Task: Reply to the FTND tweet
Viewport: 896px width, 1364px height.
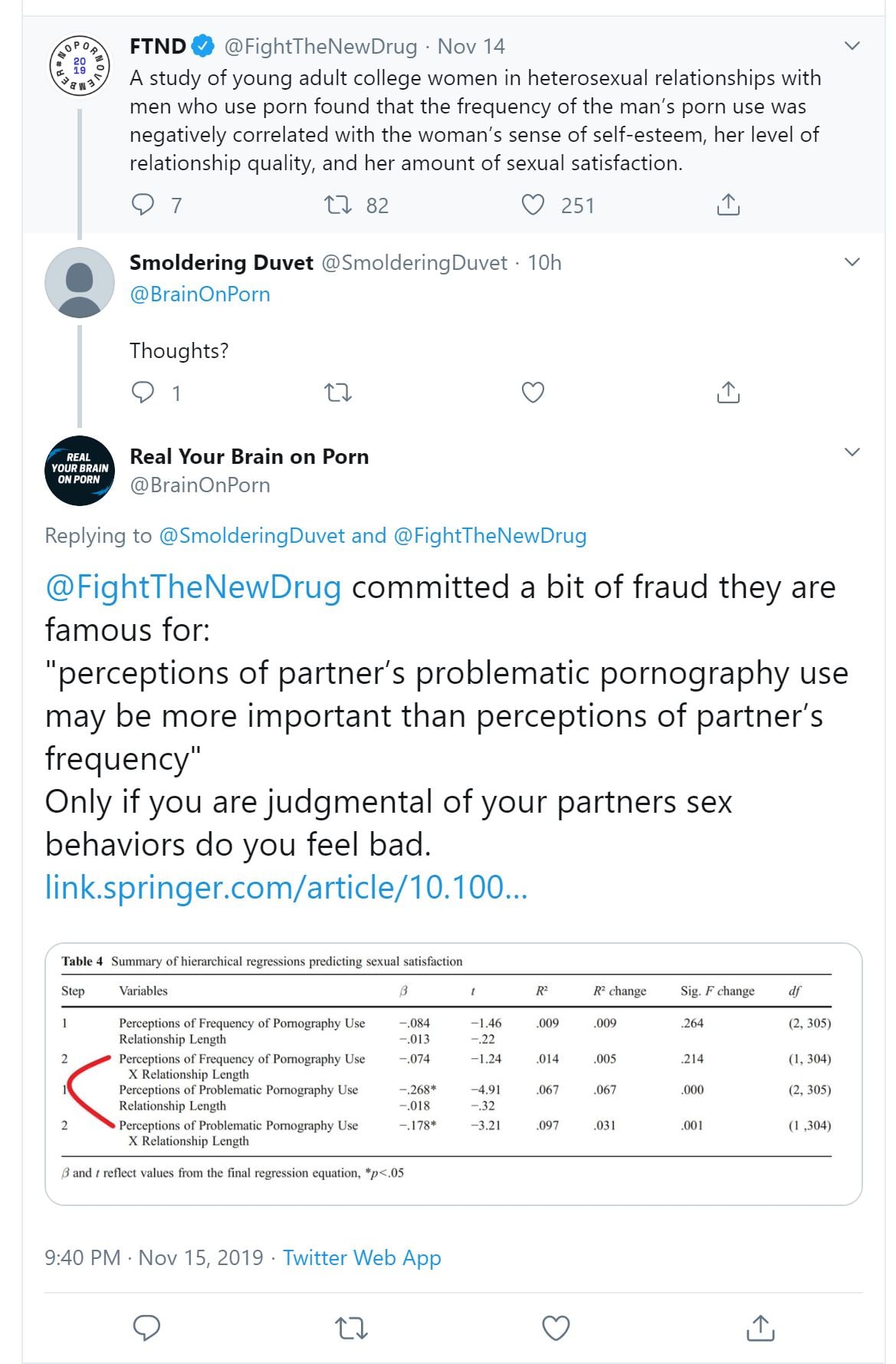Action: click(x=143, y=205)
